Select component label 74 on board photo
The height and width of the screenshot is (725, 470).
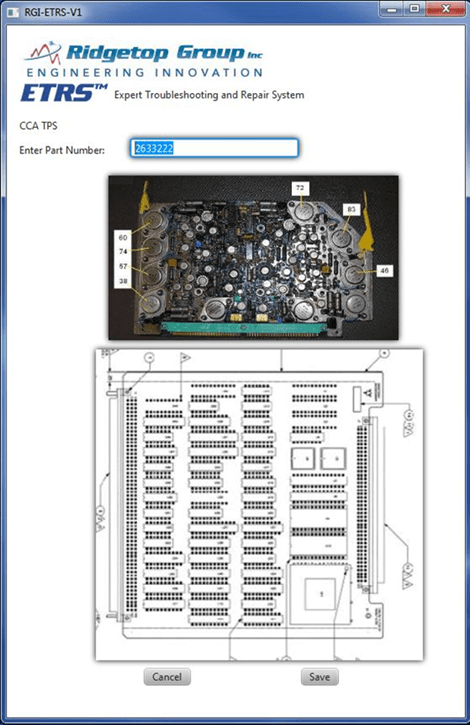123,252
